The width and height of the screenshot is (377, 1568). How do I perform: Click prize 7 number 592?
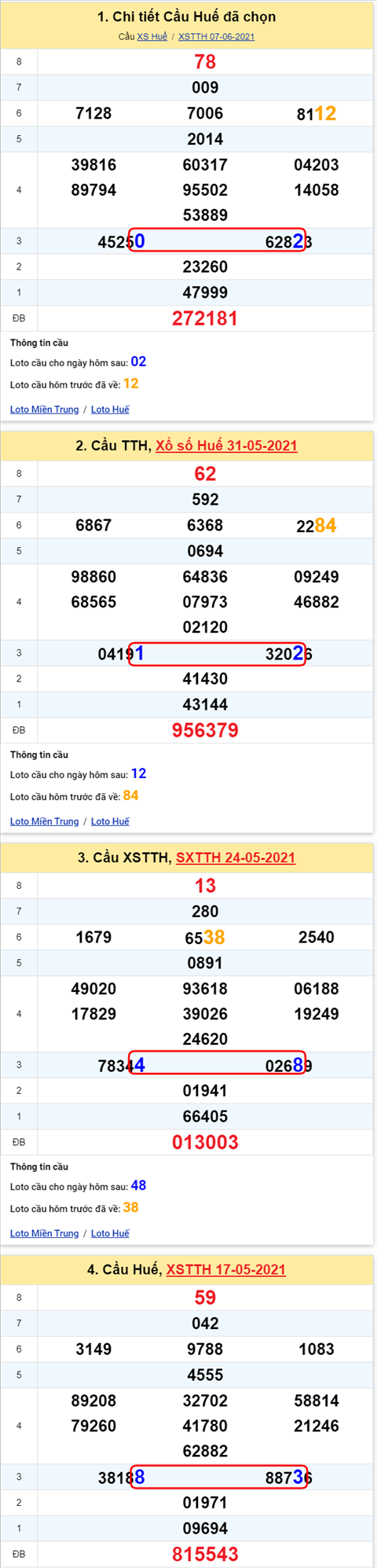tap(205, 499)
